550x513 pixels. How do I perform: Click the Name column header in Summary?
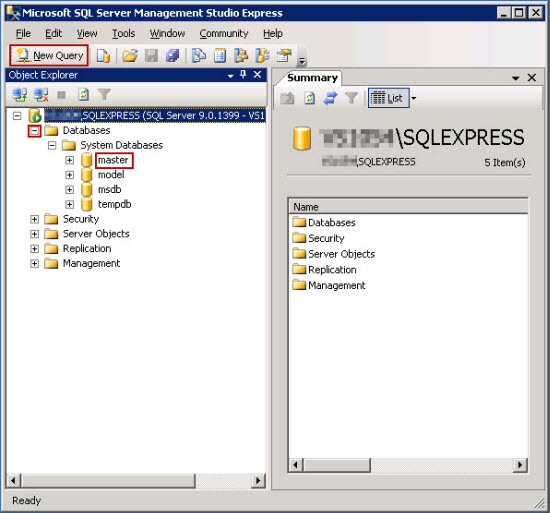coord(408,207)
